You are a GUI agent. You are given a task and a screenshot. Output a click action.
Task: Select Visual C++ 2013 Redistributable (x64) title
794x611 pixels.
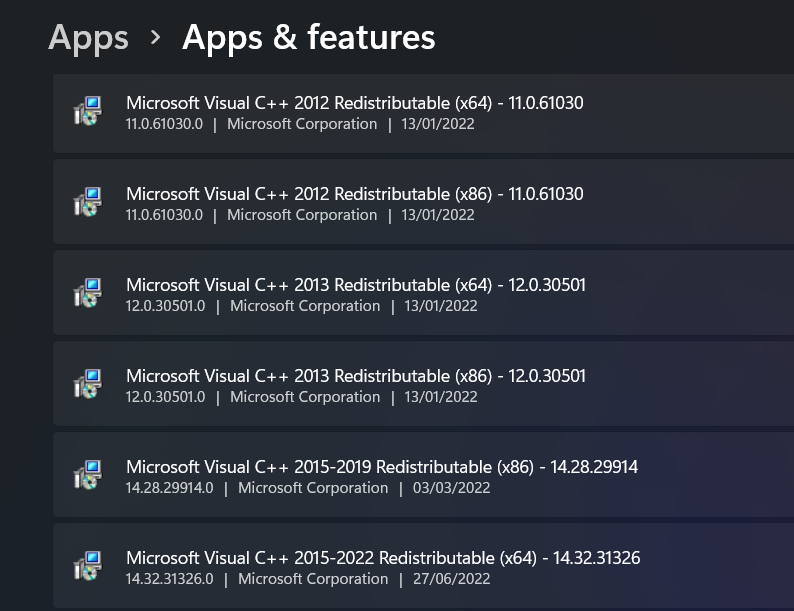click(x=356, y=285)
